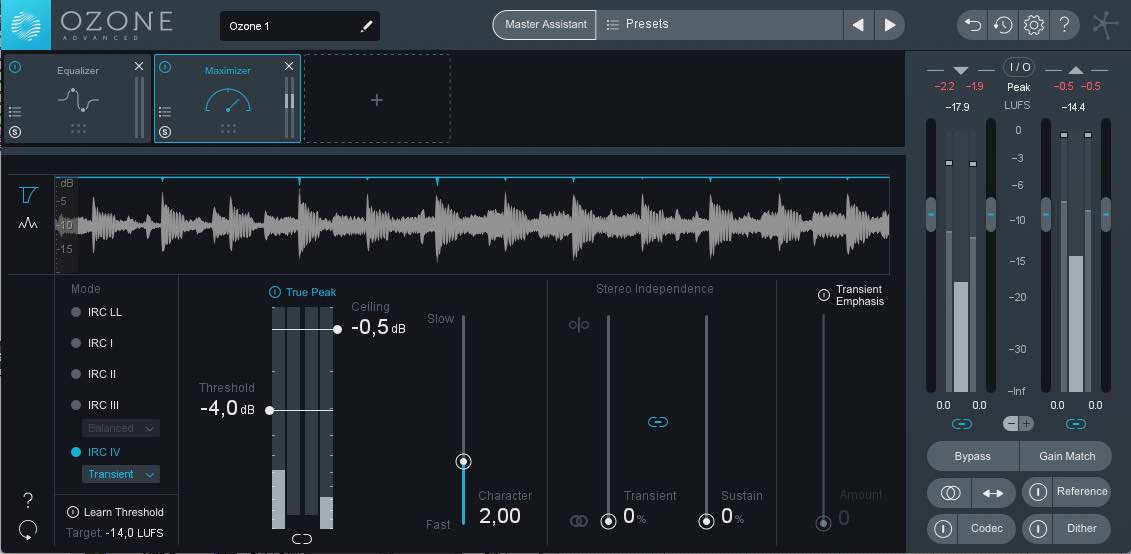Open the undo history clock icon

click(x=1003, y=25)
